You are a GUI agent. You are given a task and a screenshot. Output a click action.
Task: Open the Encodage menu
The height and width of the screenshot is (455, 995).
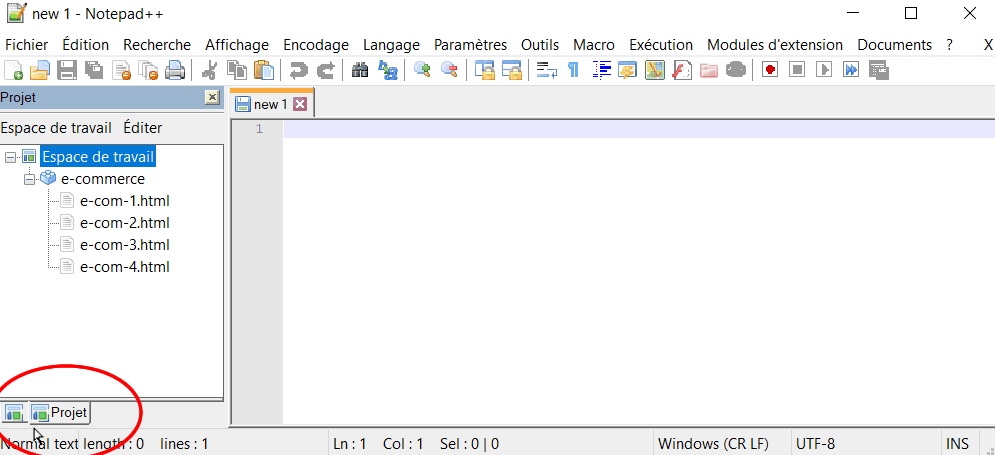click(x=316, y=45)
